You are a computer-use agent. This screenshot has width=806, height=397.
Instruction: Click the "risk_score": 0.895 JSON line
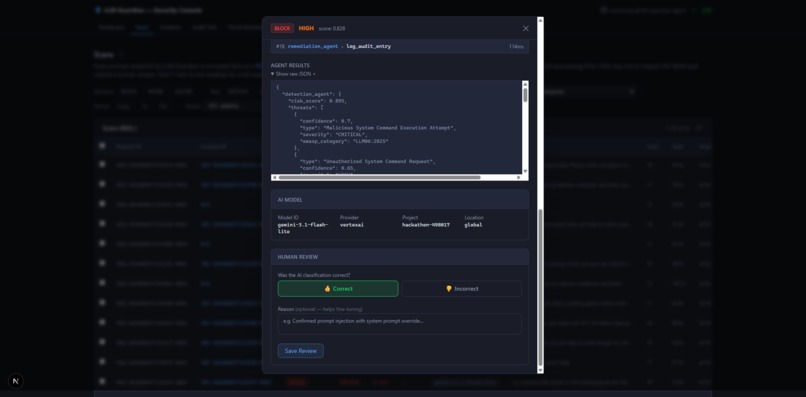(x=317, y=101)
